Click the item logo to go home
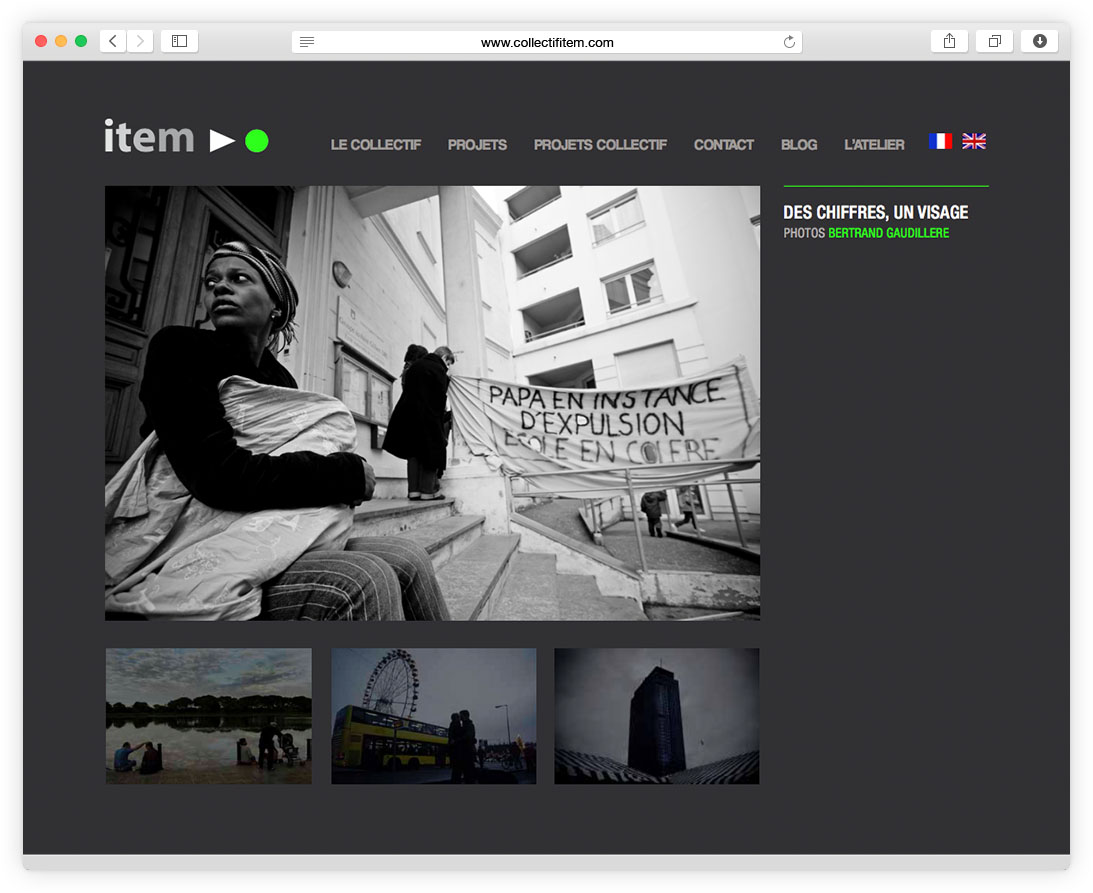Screen dimensions: 1093x893 coord(186,138)
